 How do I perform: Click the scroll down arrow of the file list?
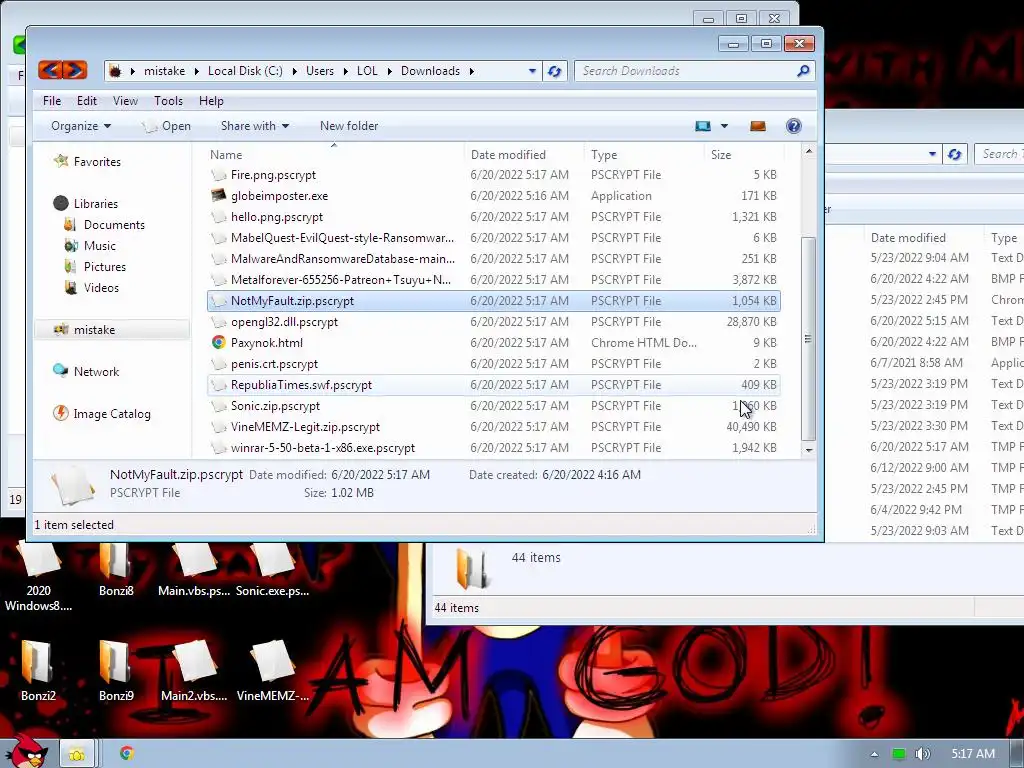tap(808, 450)
